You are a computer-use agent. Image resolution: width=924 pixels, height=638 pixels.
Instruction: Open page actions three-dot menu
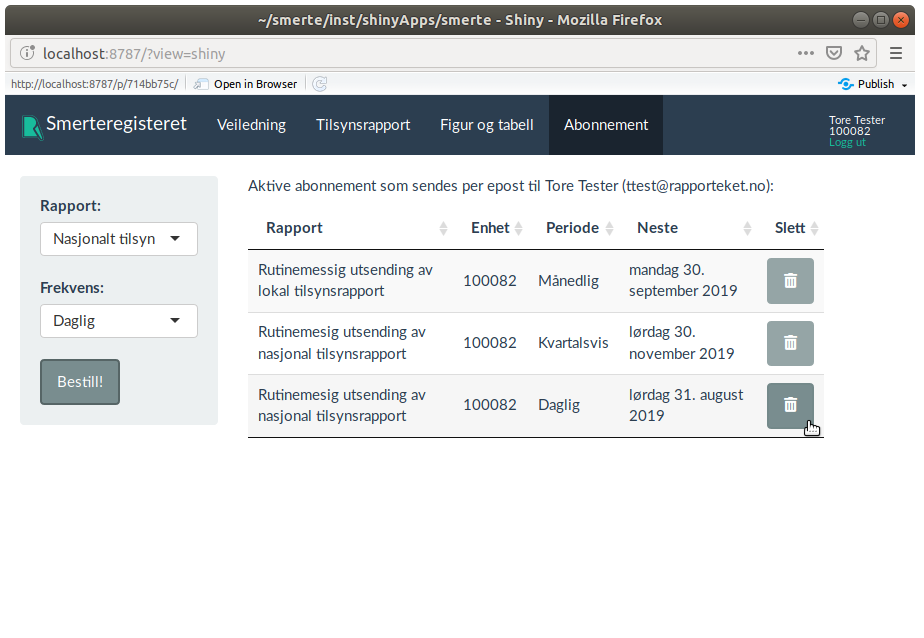click(x=806, y=54)
